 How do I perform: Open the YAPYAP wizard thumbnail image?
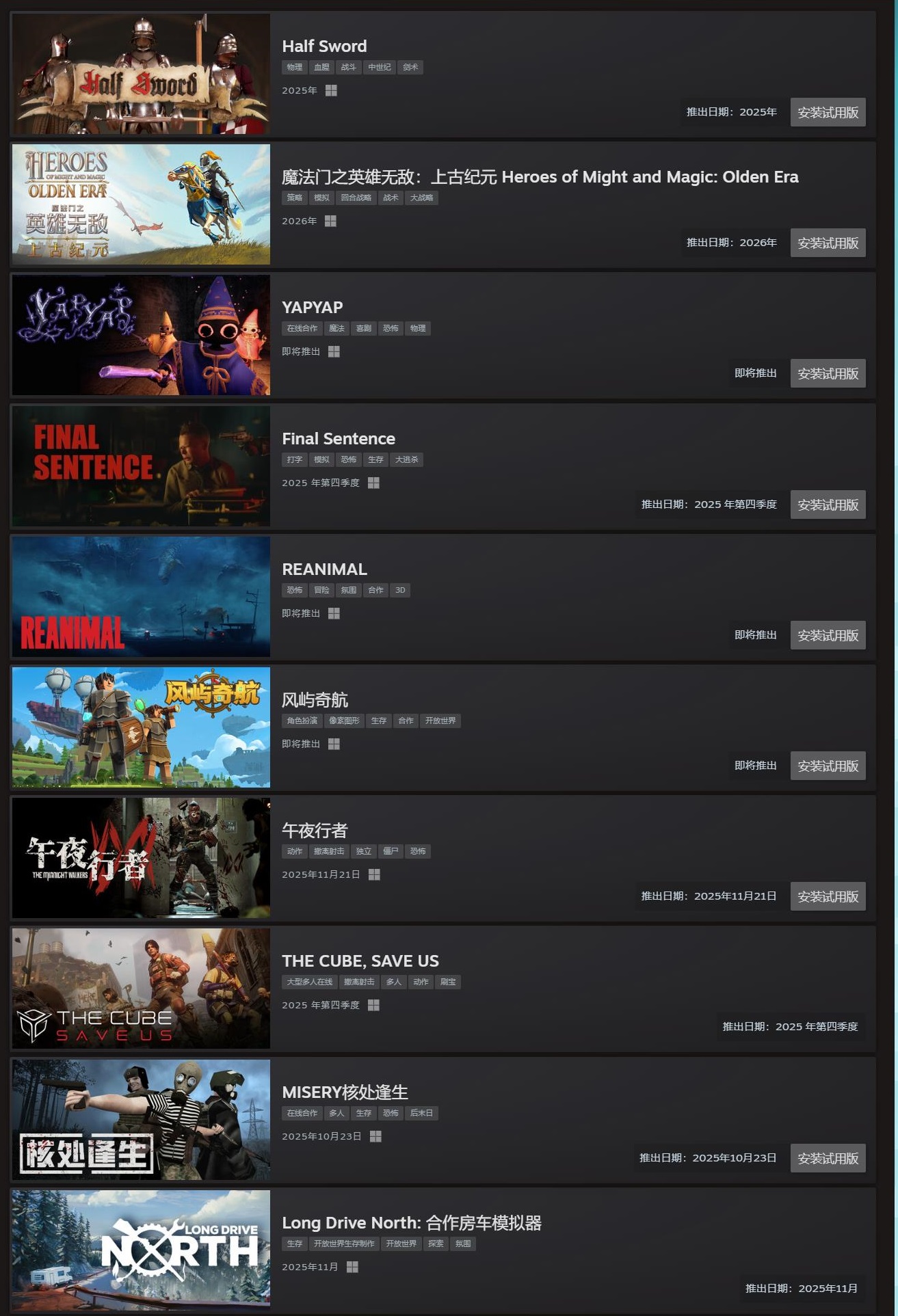(x=141, y=335)
